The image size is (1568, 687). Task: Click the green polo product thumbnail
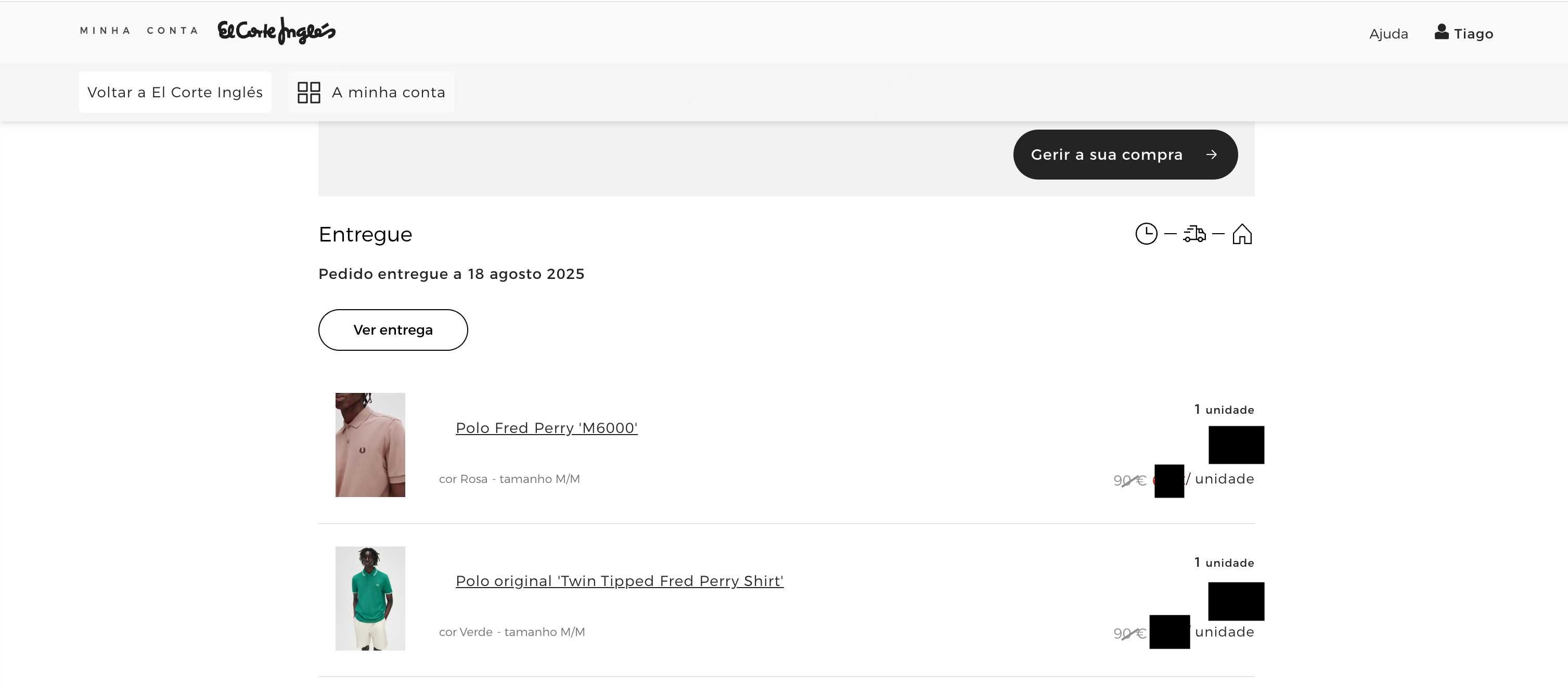(x=370, y=599)
